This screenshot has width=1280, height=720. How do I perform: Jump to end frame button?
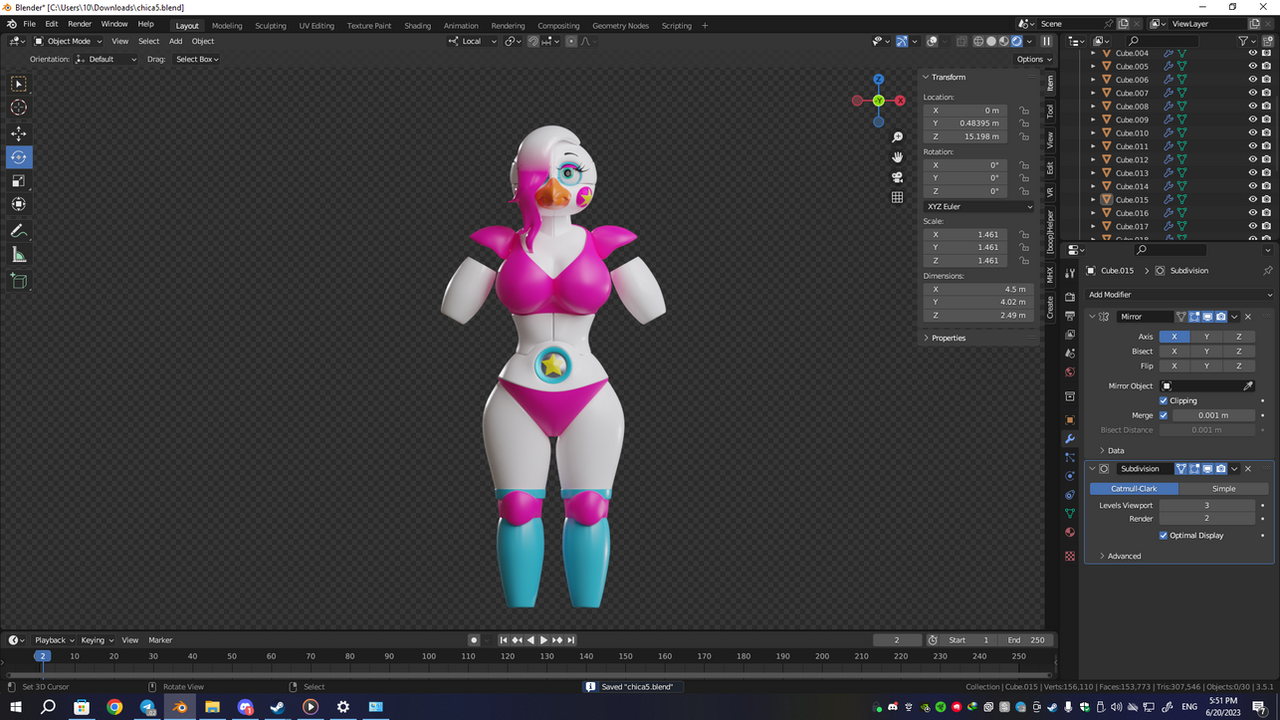[x=571, y=640]
